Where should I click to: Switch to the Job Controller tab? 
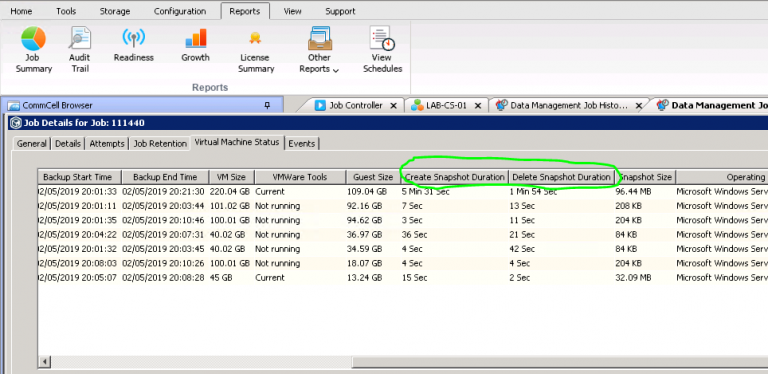355,105
